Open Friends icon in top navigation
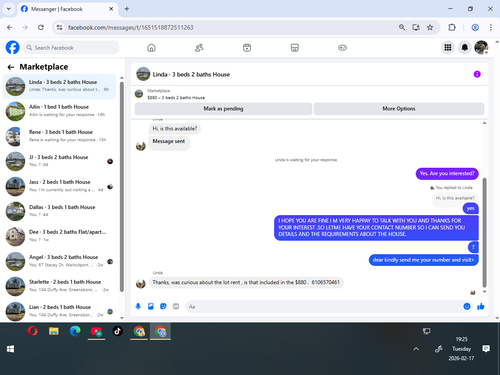500x375 pixels. 199,48
